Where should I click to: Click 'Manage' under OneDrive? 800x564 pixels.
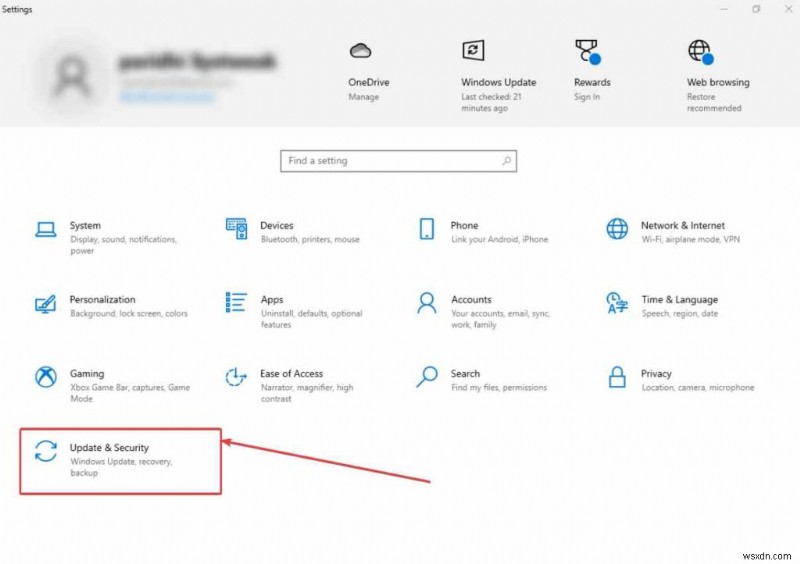click(x=363, y=96)
